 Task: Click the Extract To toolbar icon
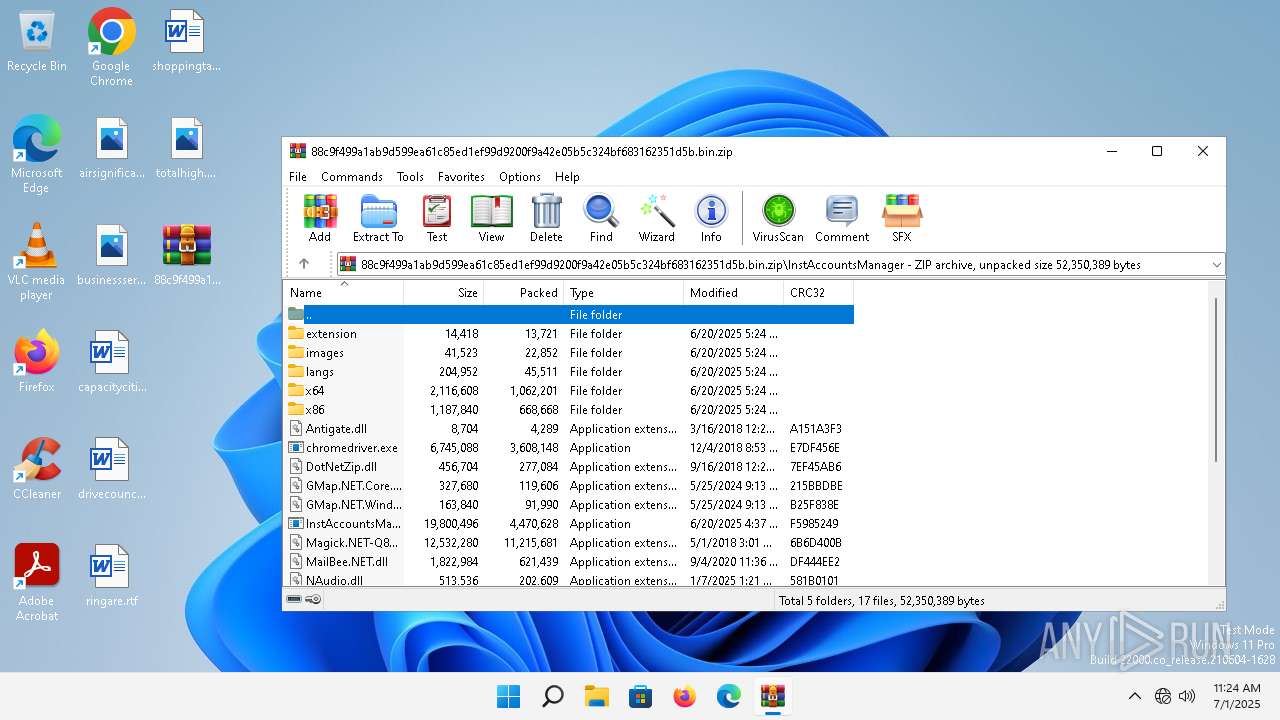[378, 218]
